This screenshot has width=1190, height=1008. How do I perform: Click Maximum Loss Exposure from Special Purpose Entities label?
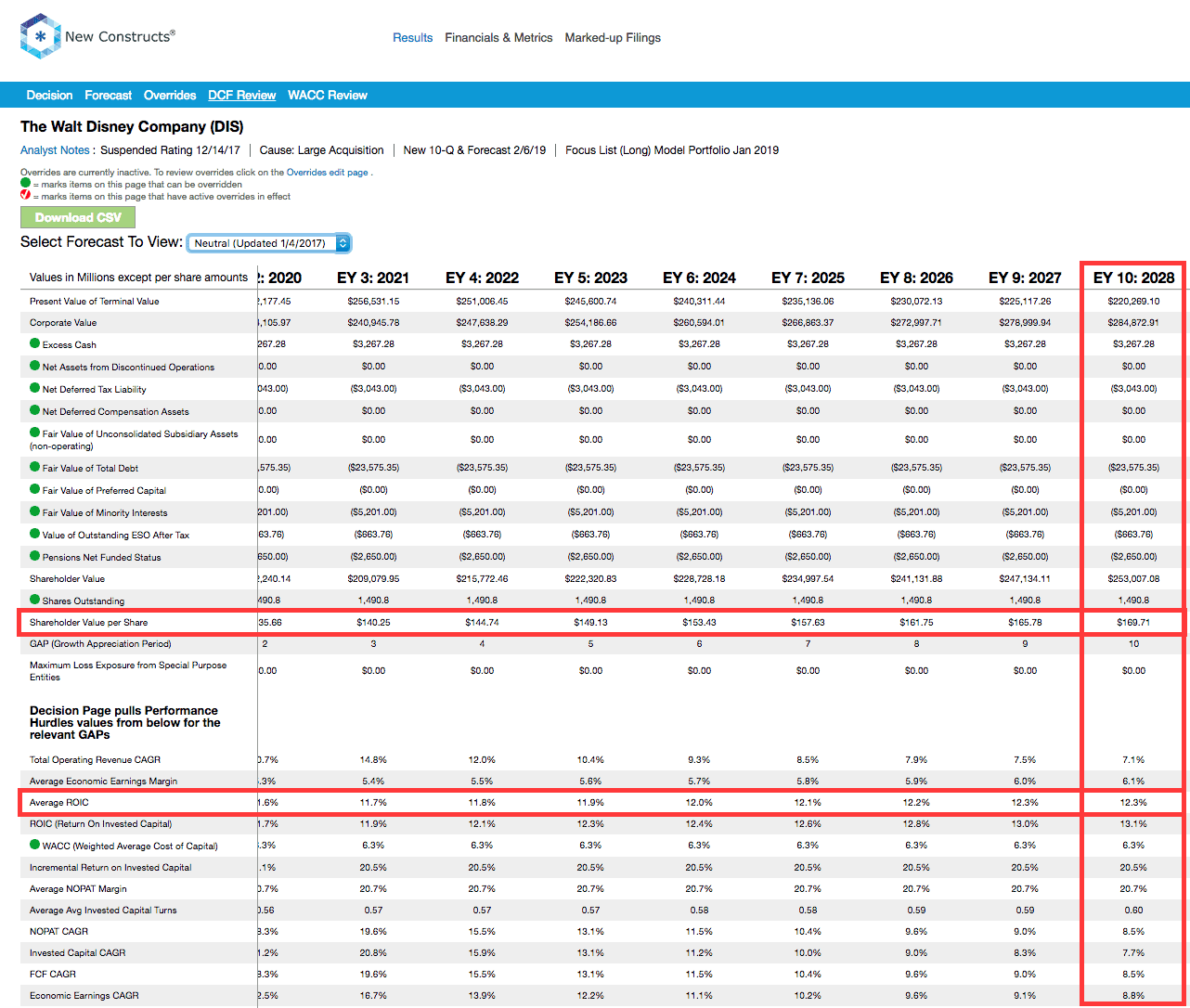point(128,670)
